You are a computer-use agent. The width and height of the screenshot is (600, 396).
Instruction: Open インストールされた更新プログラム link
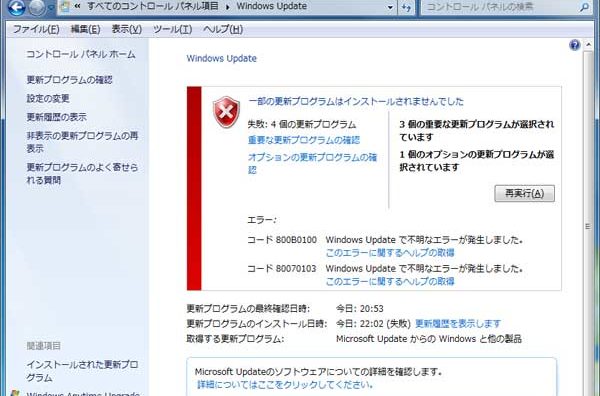82,371
